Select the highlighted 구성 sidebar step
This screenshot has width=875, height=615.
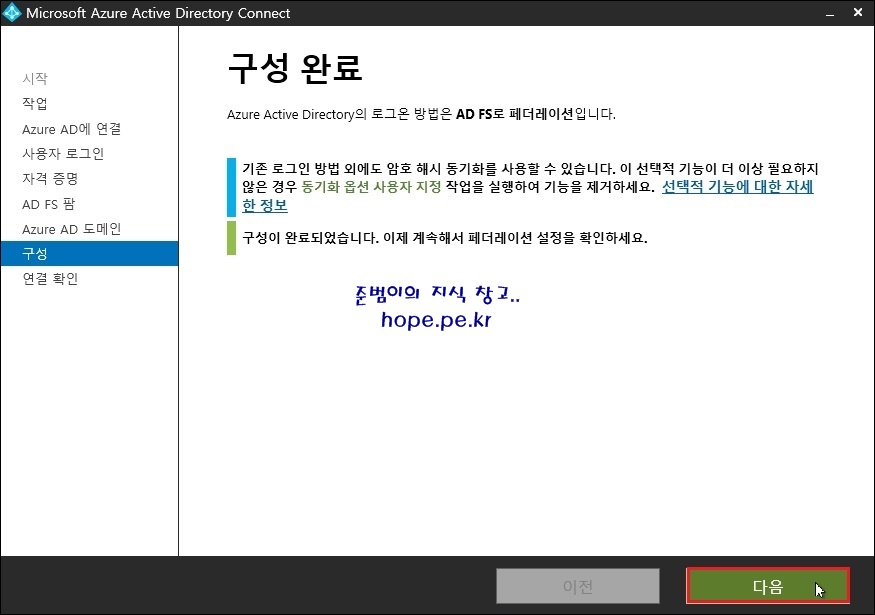[90, 253]
